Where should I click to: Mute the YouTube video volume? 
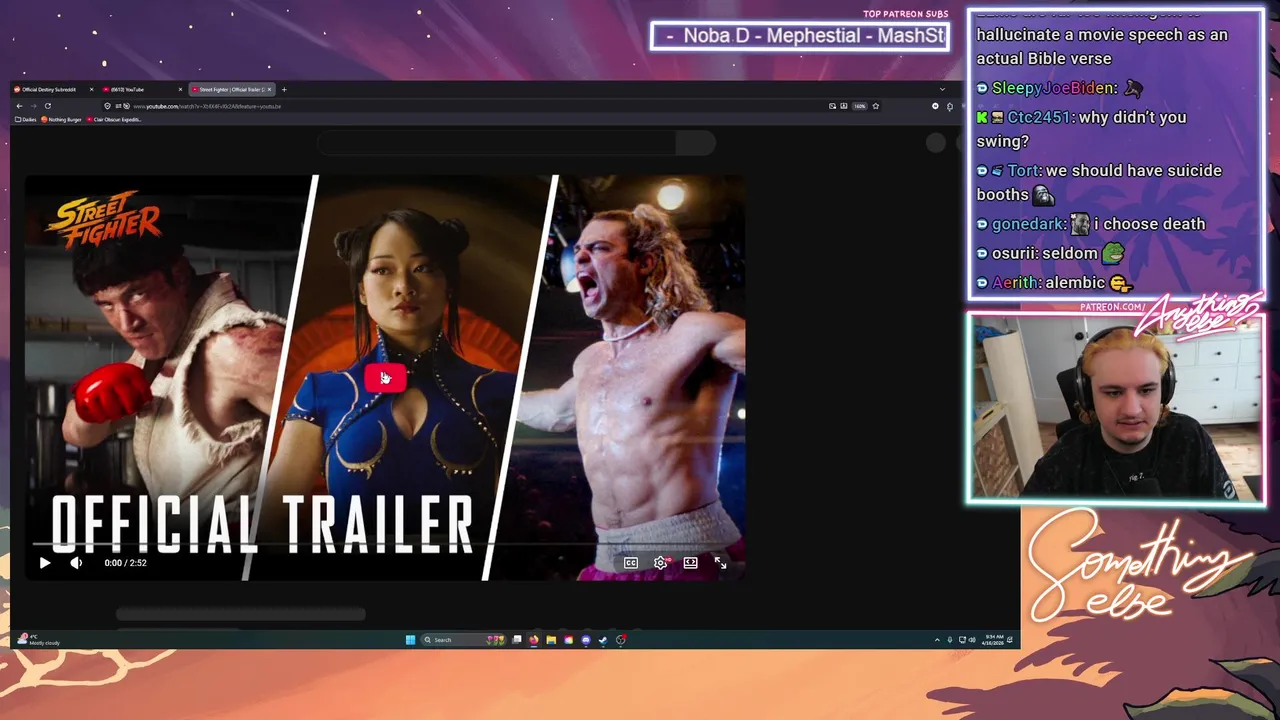tap(76, 563)
